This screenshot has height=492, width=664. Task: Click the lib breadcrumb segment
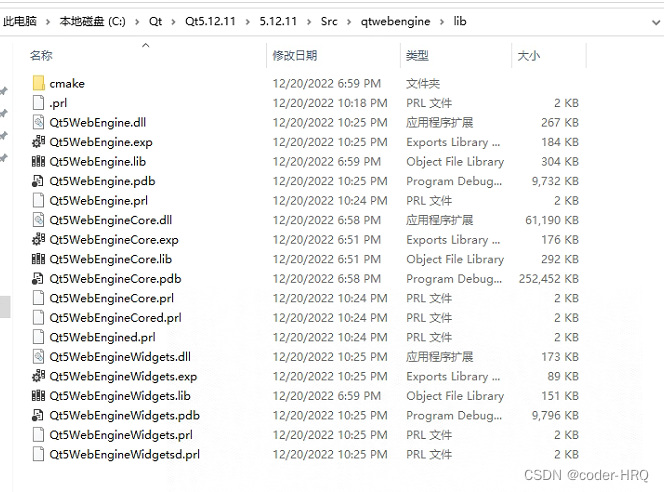click(460, 21)
